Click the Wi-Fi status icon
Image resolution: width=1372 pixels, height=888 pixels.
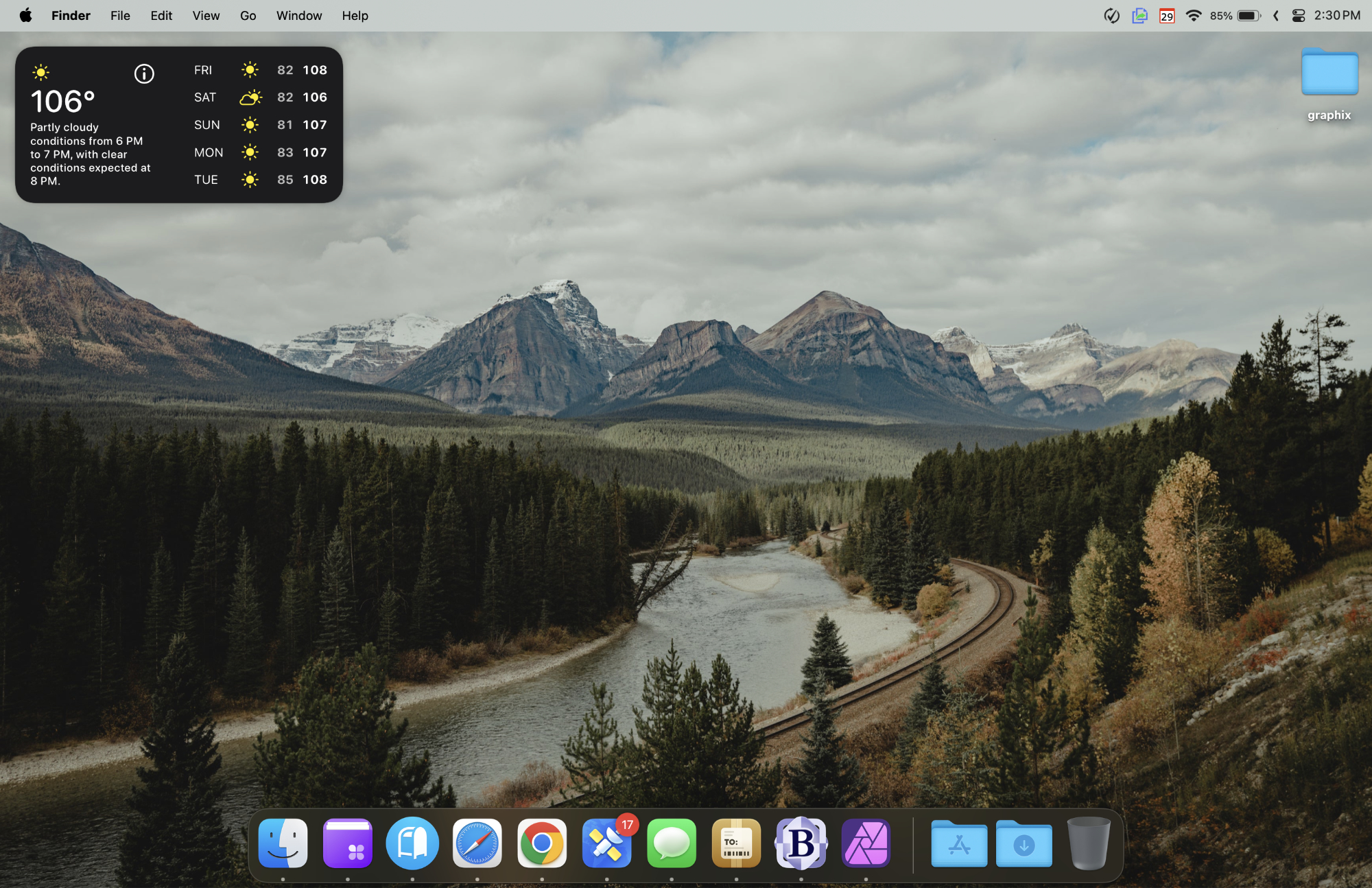[x=1193, y=16]
